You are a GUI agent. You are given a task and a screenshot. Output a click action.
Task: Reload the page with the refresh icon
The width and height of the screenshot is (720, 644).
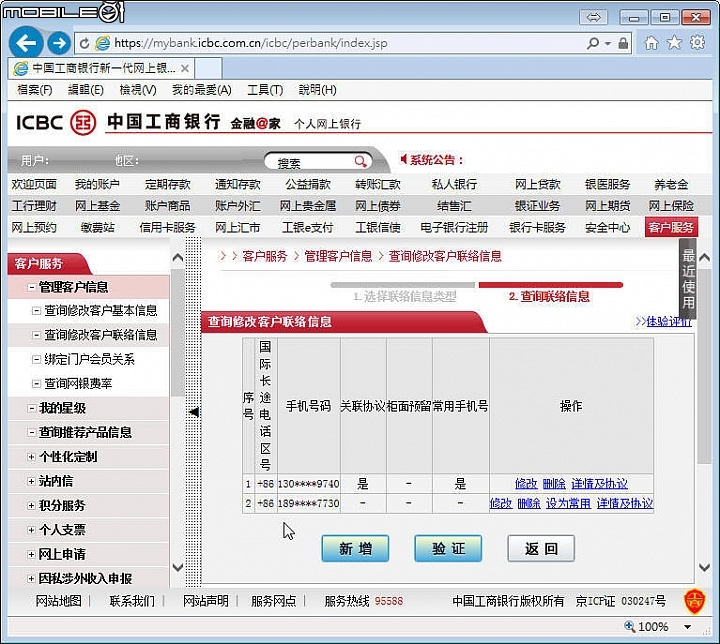point(84,44)
